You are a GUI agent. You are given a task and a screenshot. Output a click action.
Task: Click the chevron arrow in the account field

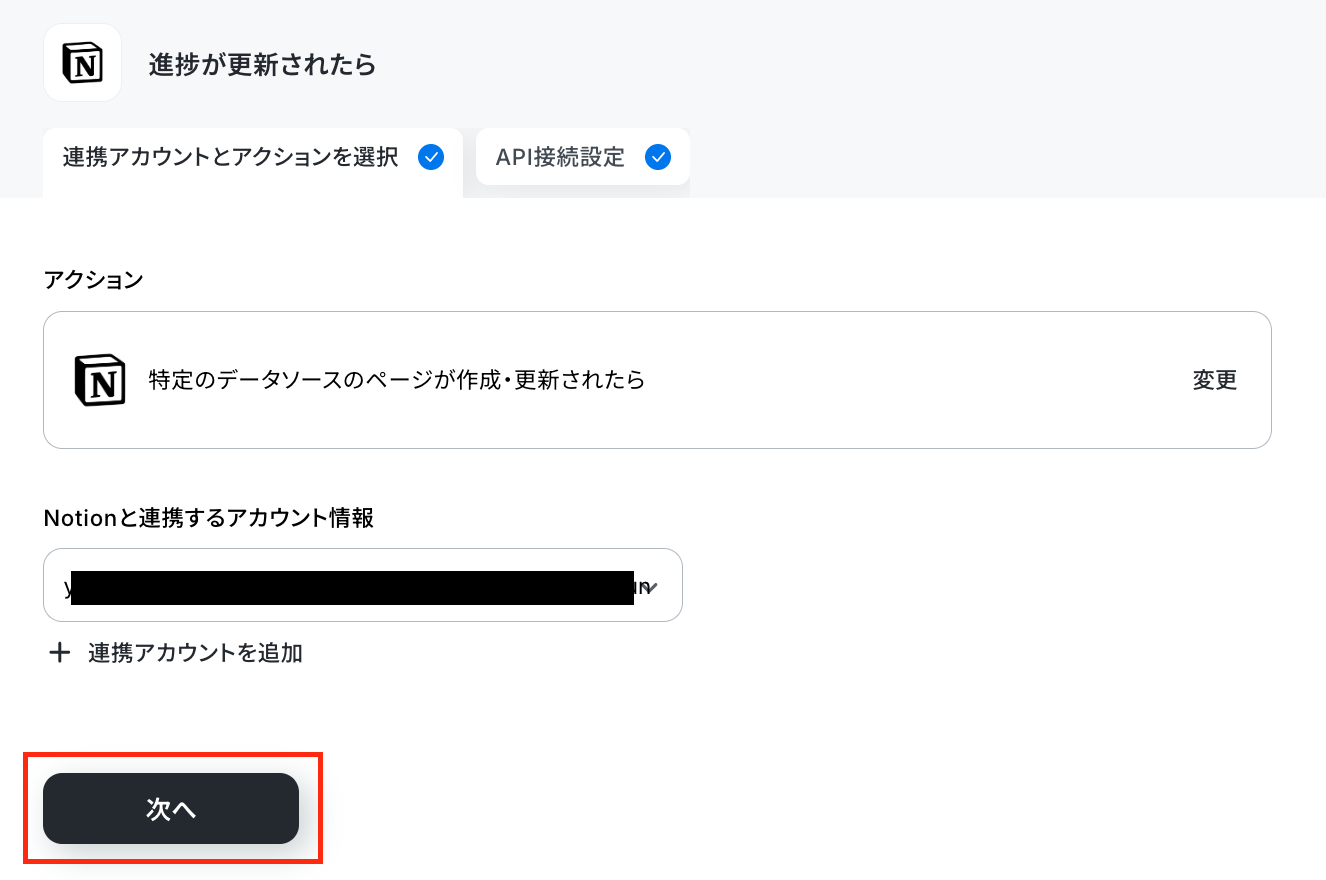click(651, 588)
